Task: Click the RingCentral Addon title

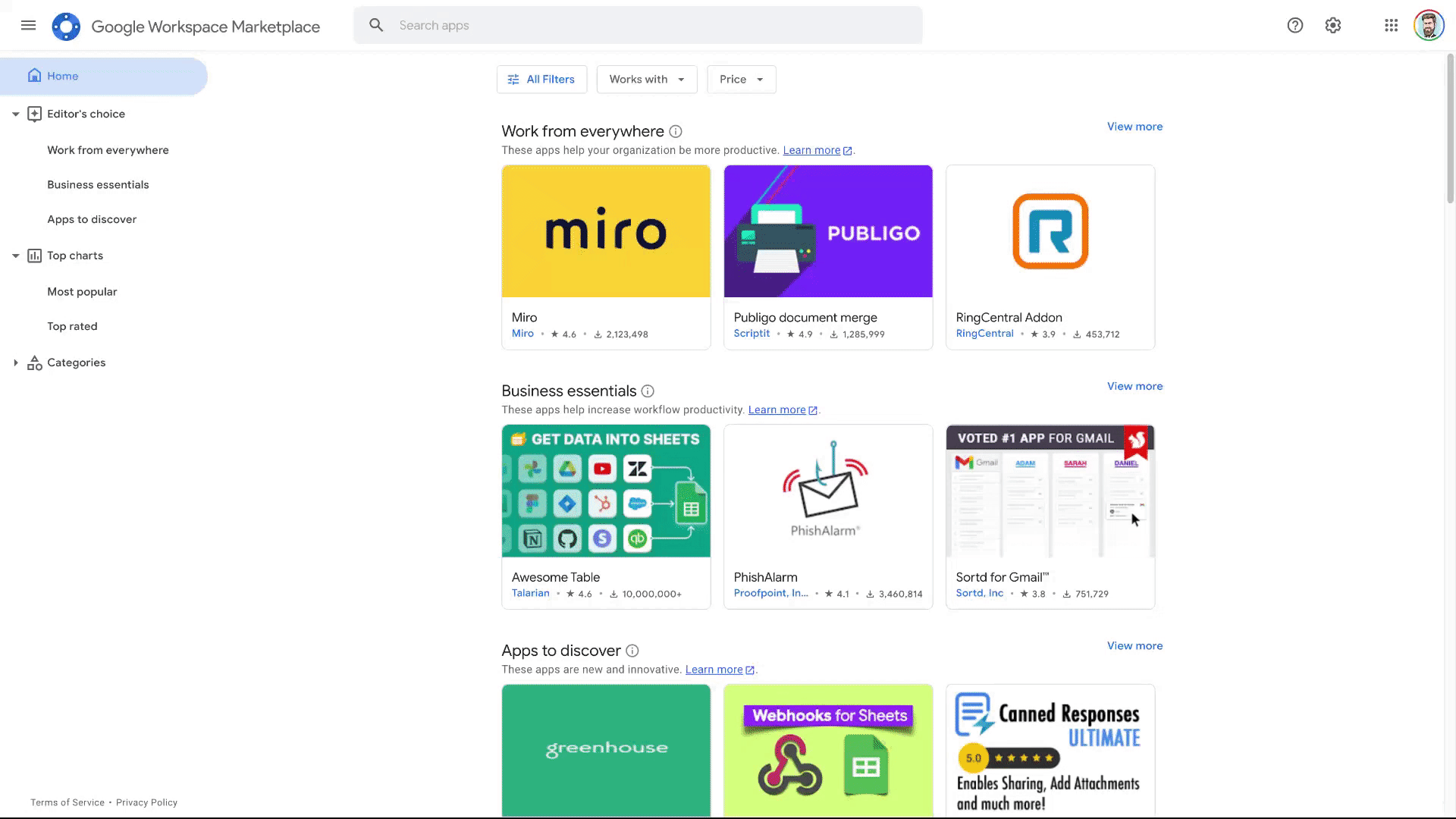Action: pyautogui.click(x=1009, y=318)
